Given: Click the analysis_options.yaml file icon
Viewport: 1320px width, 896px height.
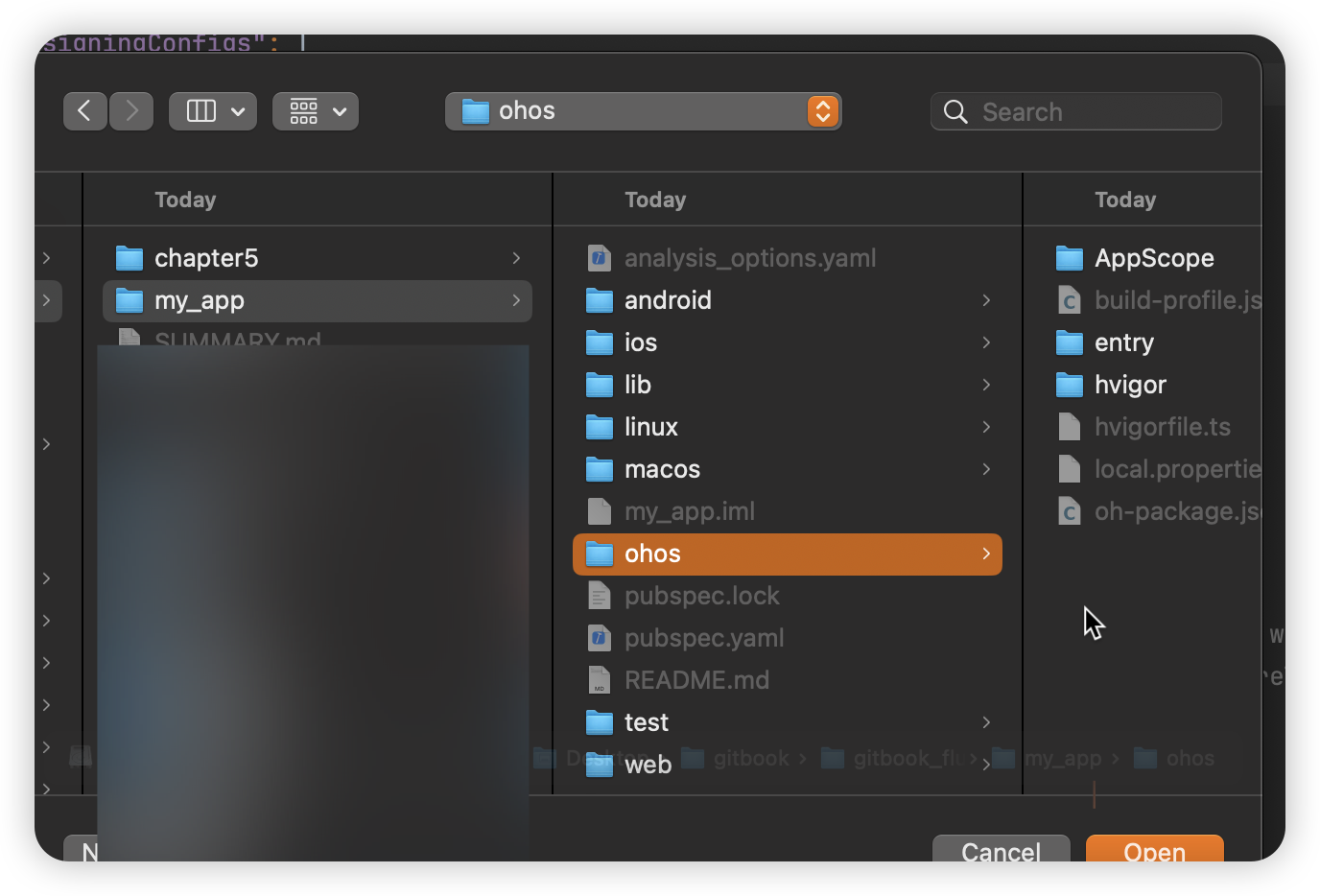Looking at the screenshot, I should point(600,258).
